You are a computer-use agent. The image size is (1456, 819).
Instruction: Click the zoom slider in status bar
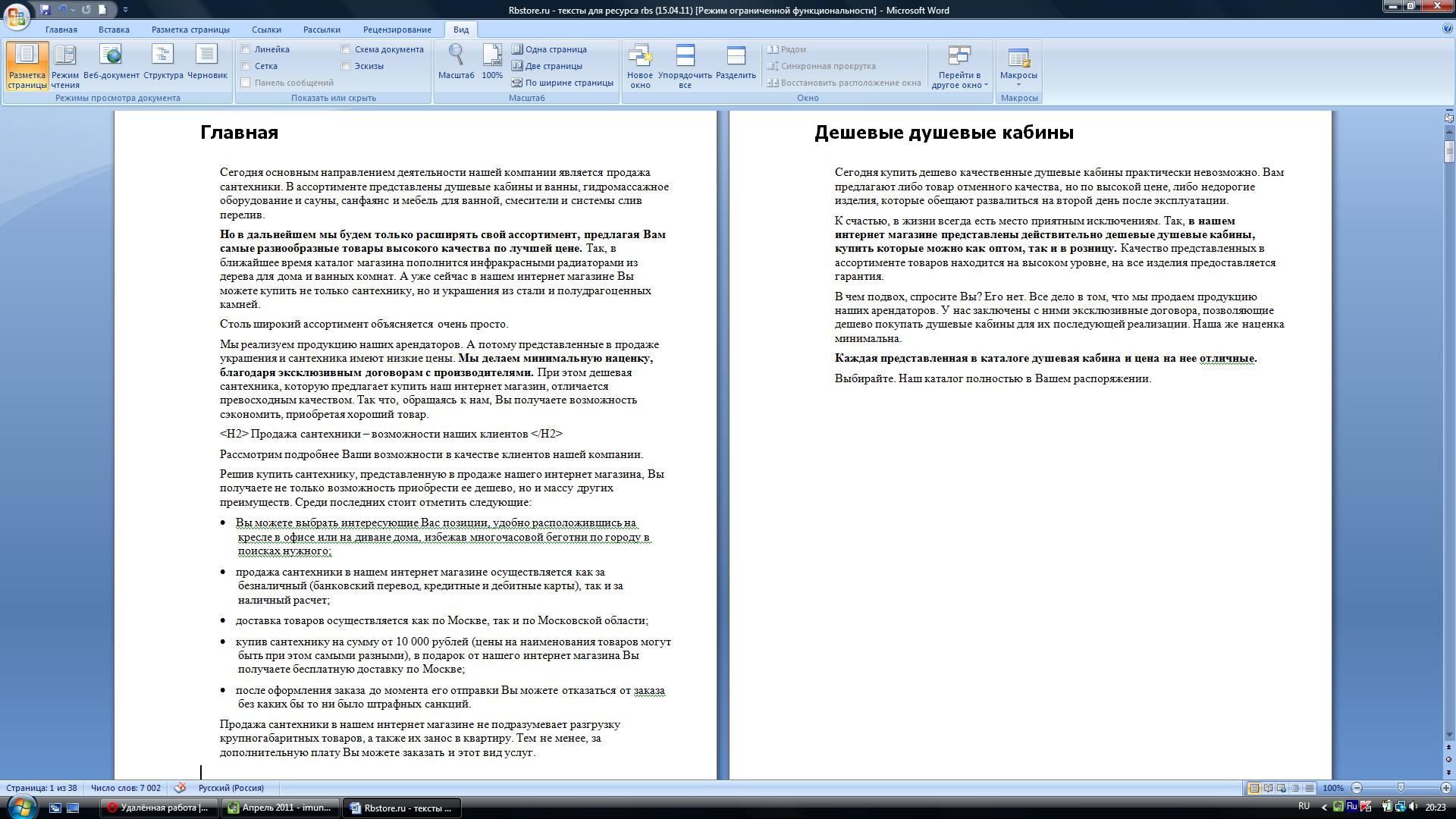pyautogui.click(x=1401, y=788)
